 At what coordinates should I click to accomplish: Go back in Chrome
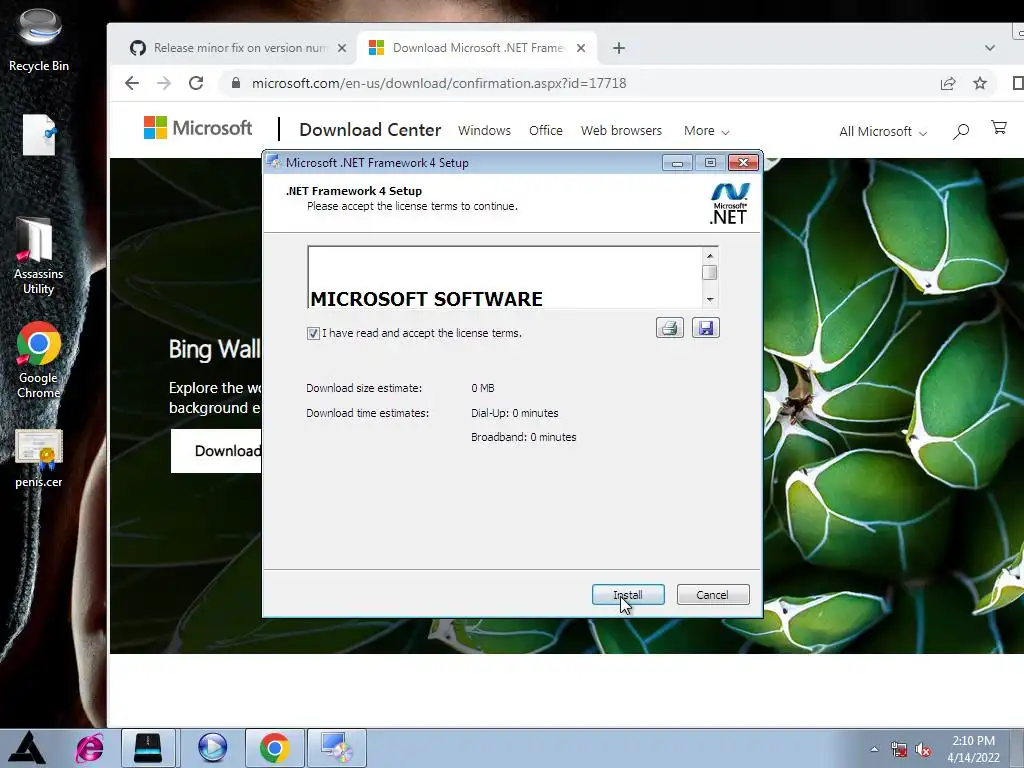tap(132, 83)
